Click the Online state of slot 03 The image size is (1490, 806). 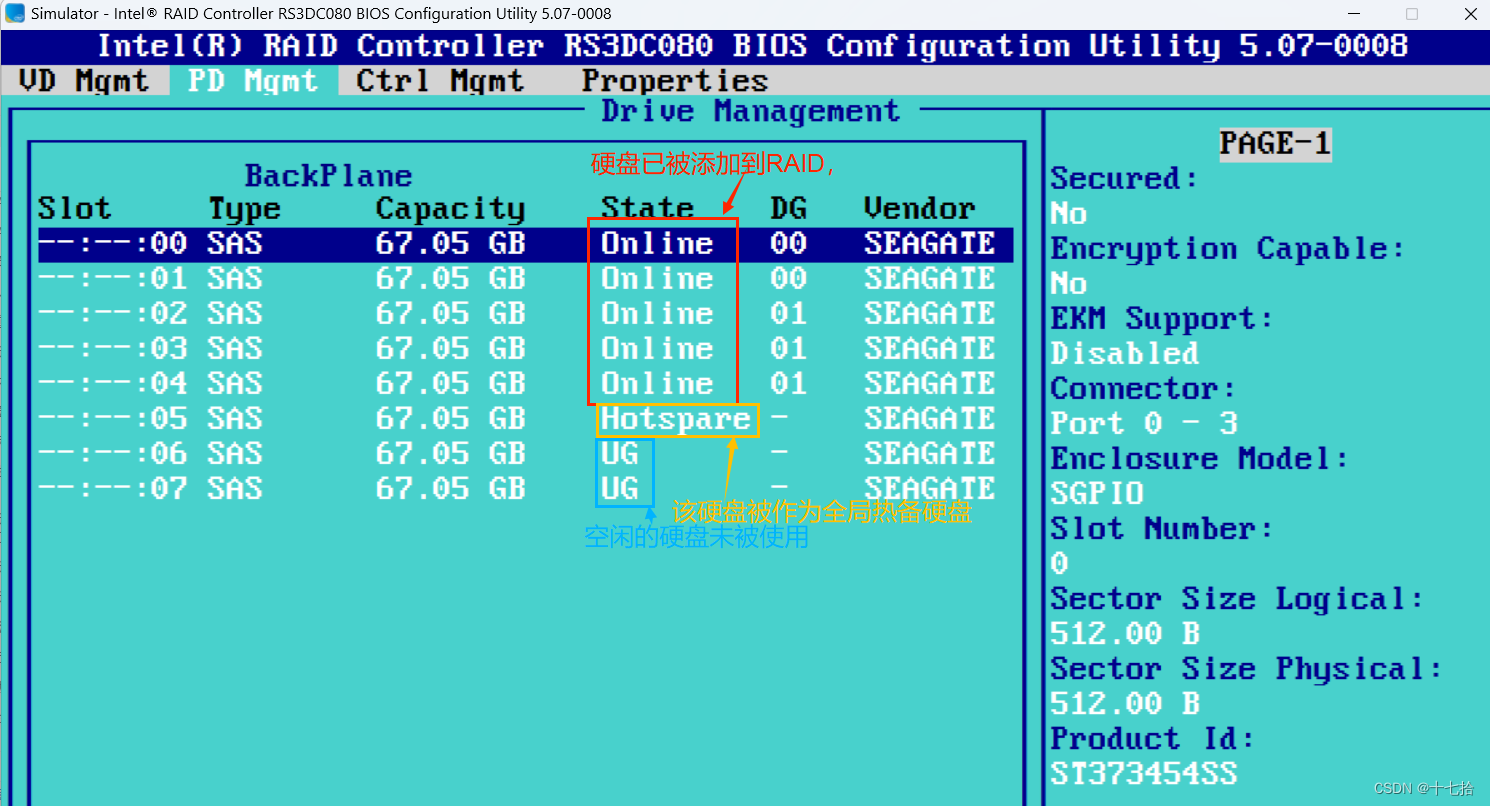657,349
